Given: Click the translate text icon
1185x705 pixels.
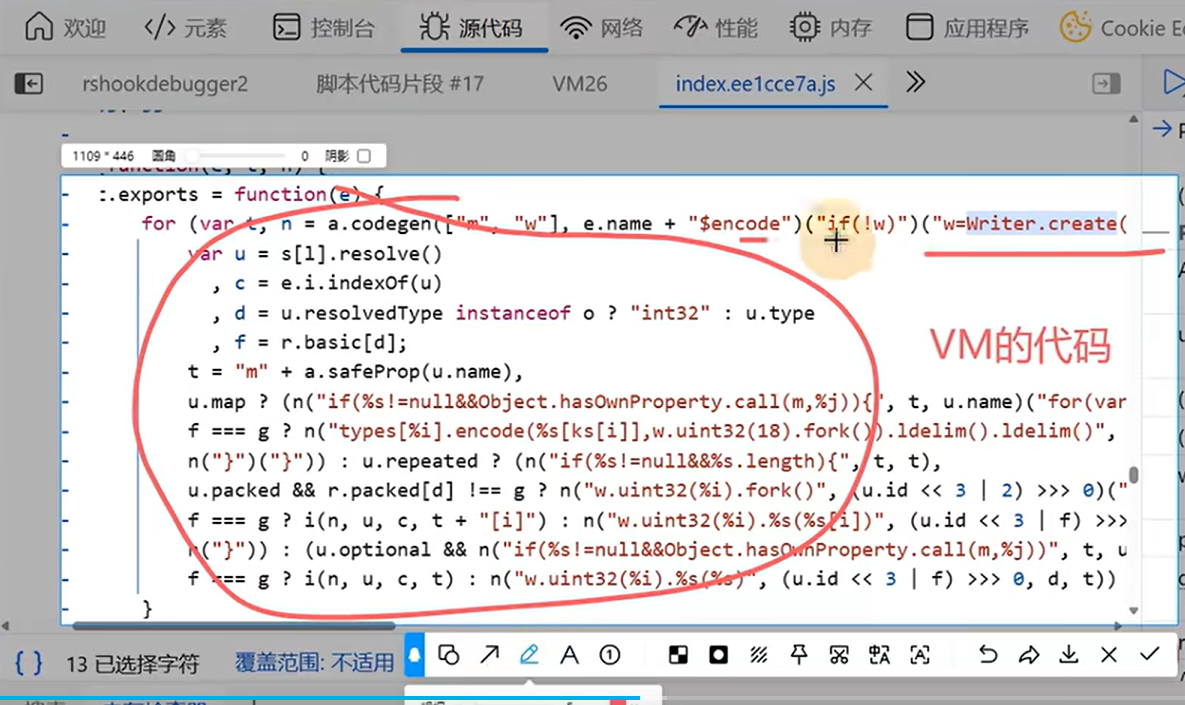Looking at the screenshot, I should coord(879,654).
